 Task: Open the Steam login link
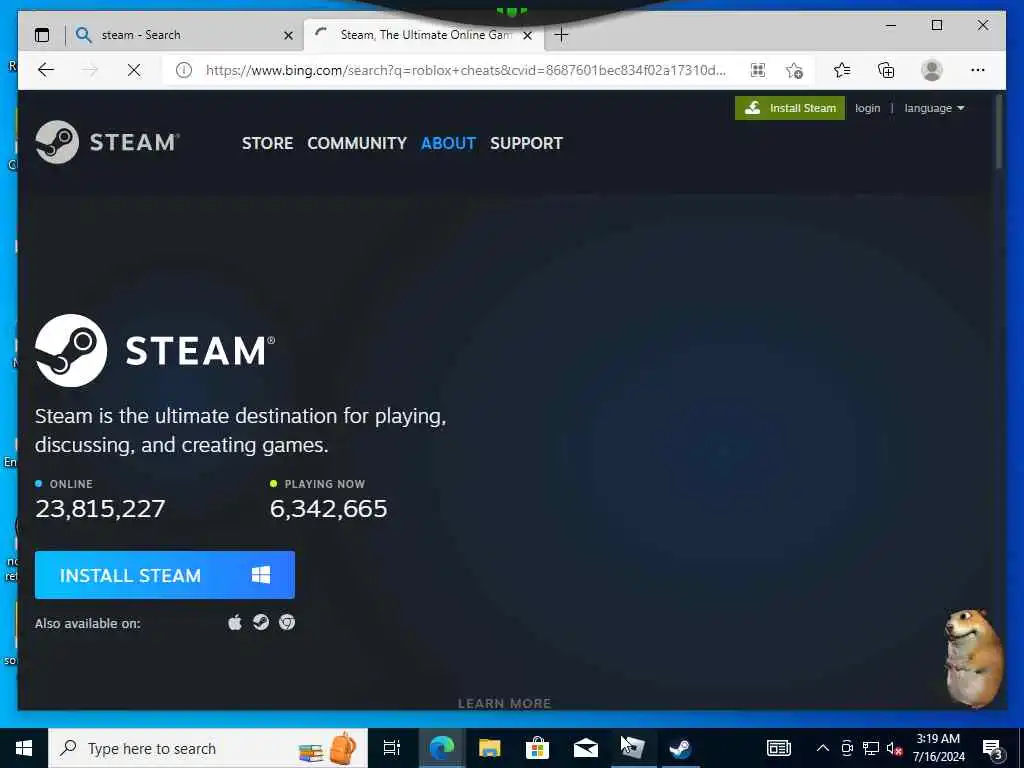(867, 108)
